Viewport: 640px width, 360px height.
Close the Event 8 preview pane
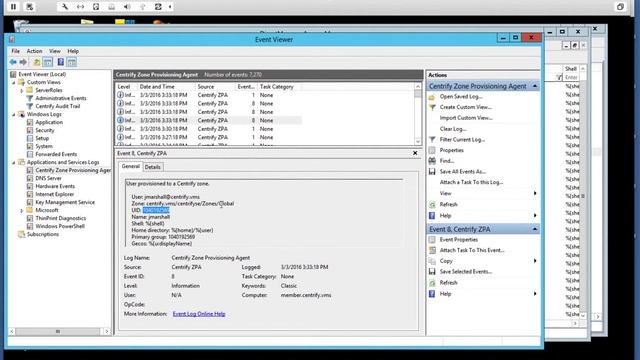tap(415, 153)
